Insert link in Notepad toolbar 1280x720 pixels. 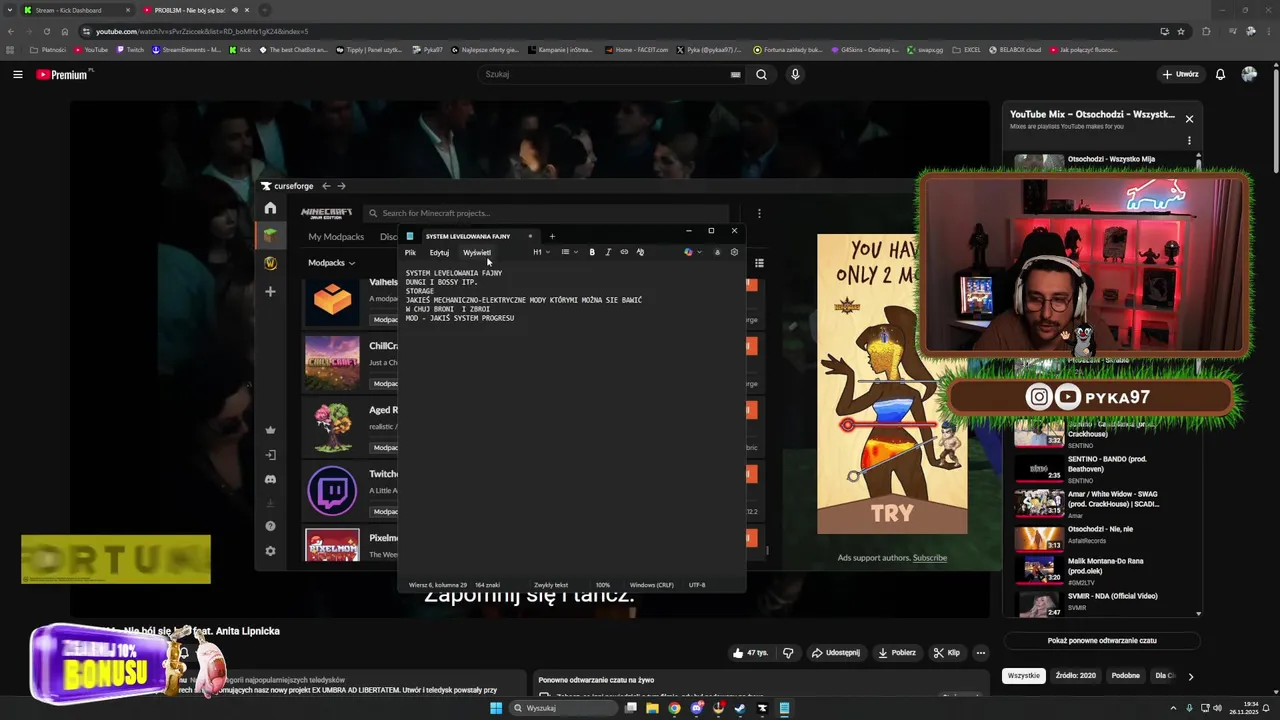click(x=624, y=252)
